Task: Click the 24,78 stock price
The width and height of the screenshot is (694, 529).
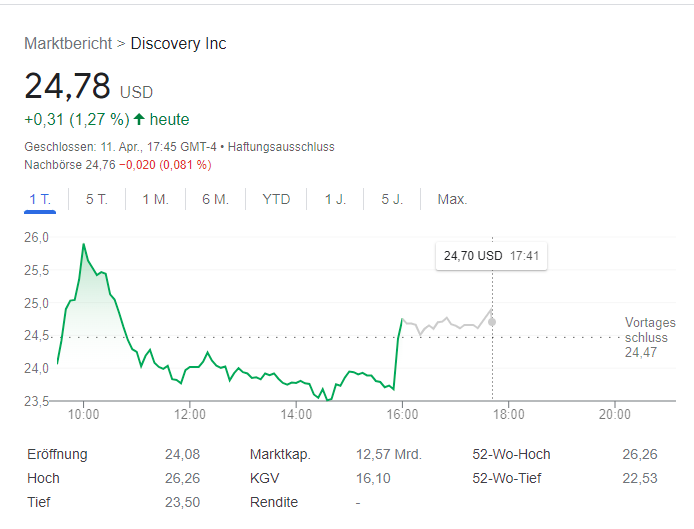Action: click(67, 87)
